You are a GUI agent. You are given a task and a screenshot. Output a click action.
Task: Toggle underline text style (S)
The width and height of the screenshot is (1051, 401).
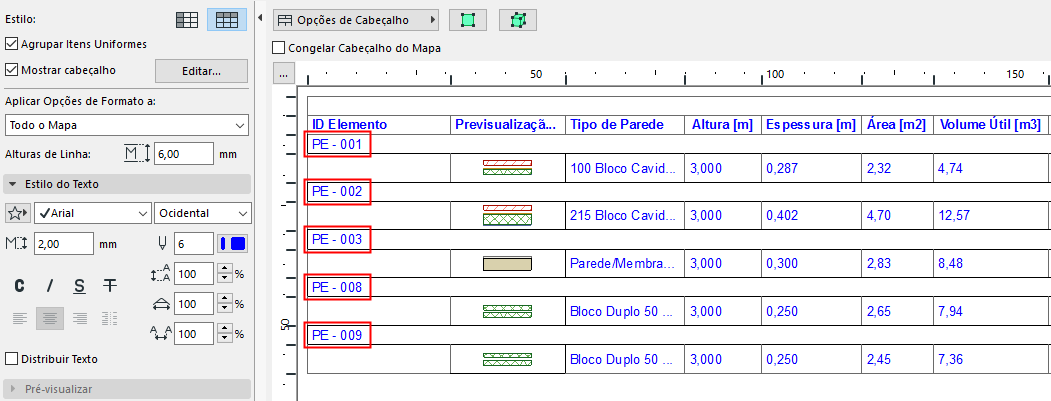[x=80, y=286]
